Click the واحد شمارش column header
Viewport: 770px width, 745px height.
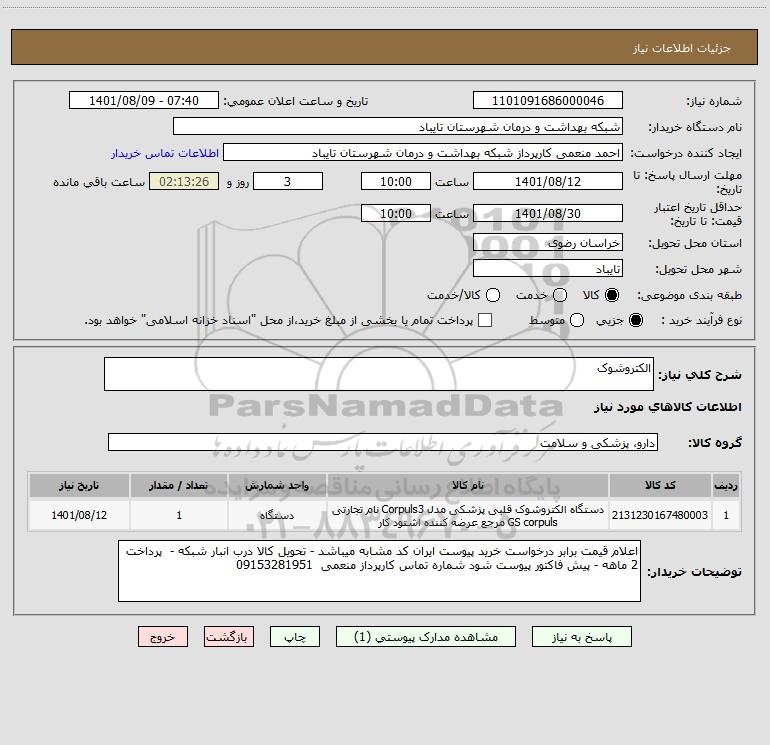click(277, 485)
